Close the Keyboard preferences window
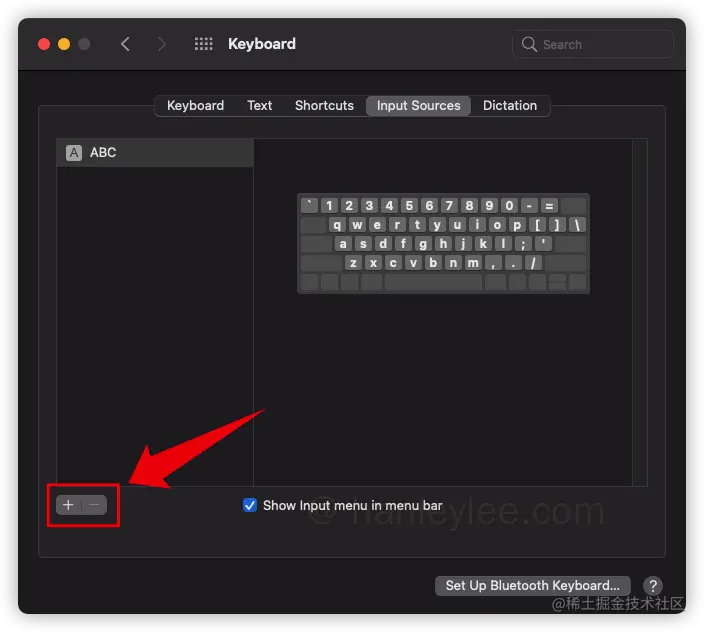Image resolution: width=704 pixels, height=632 pixels. [44, 44]
